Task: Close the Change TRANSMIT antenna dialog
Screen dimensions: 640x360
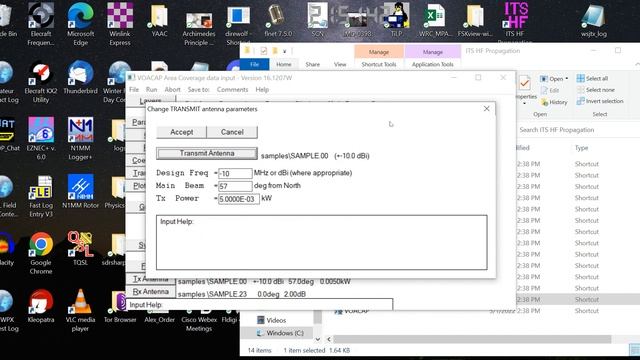Action: [487, 109]
